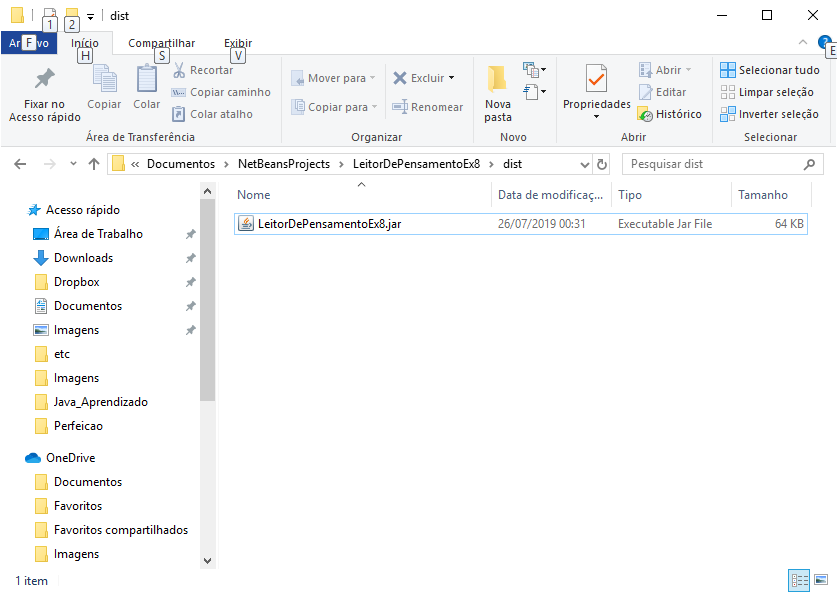
Task: Expand the Excluir dropdown arrow
Action: pos(452,78)
